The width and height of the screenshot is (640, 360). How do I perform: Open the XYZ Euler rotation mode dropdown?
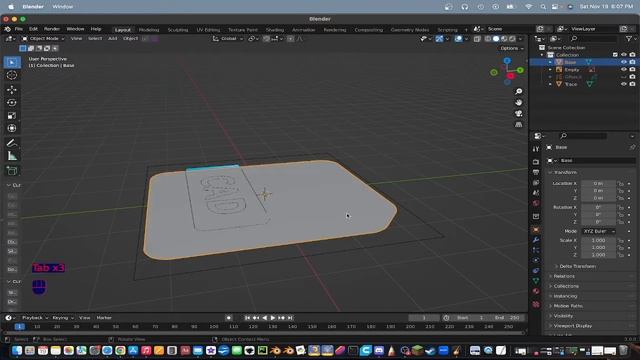click(598, 231)
